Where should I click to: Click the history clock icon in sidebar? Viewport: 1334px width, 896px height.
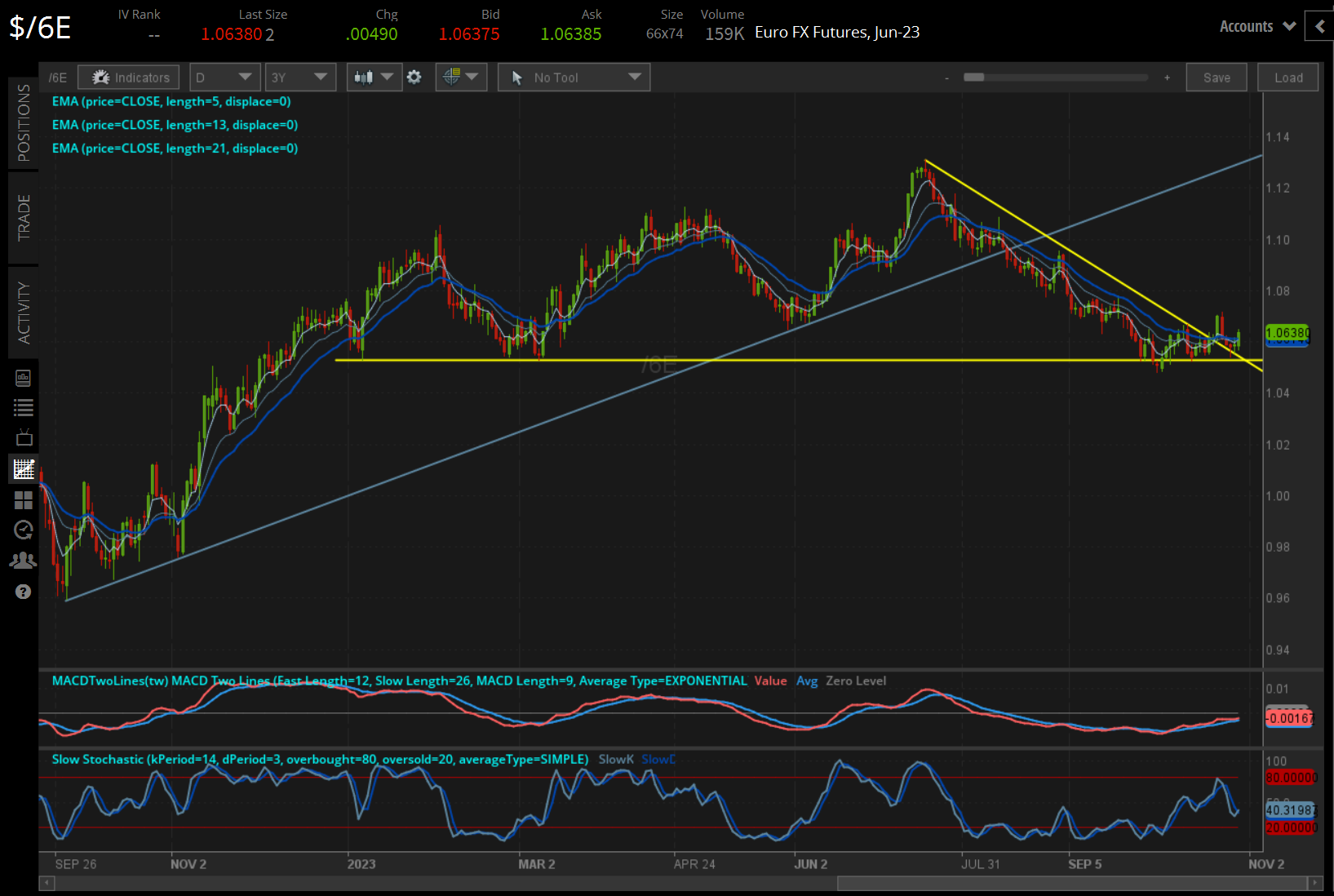click(x=23, y=530)
